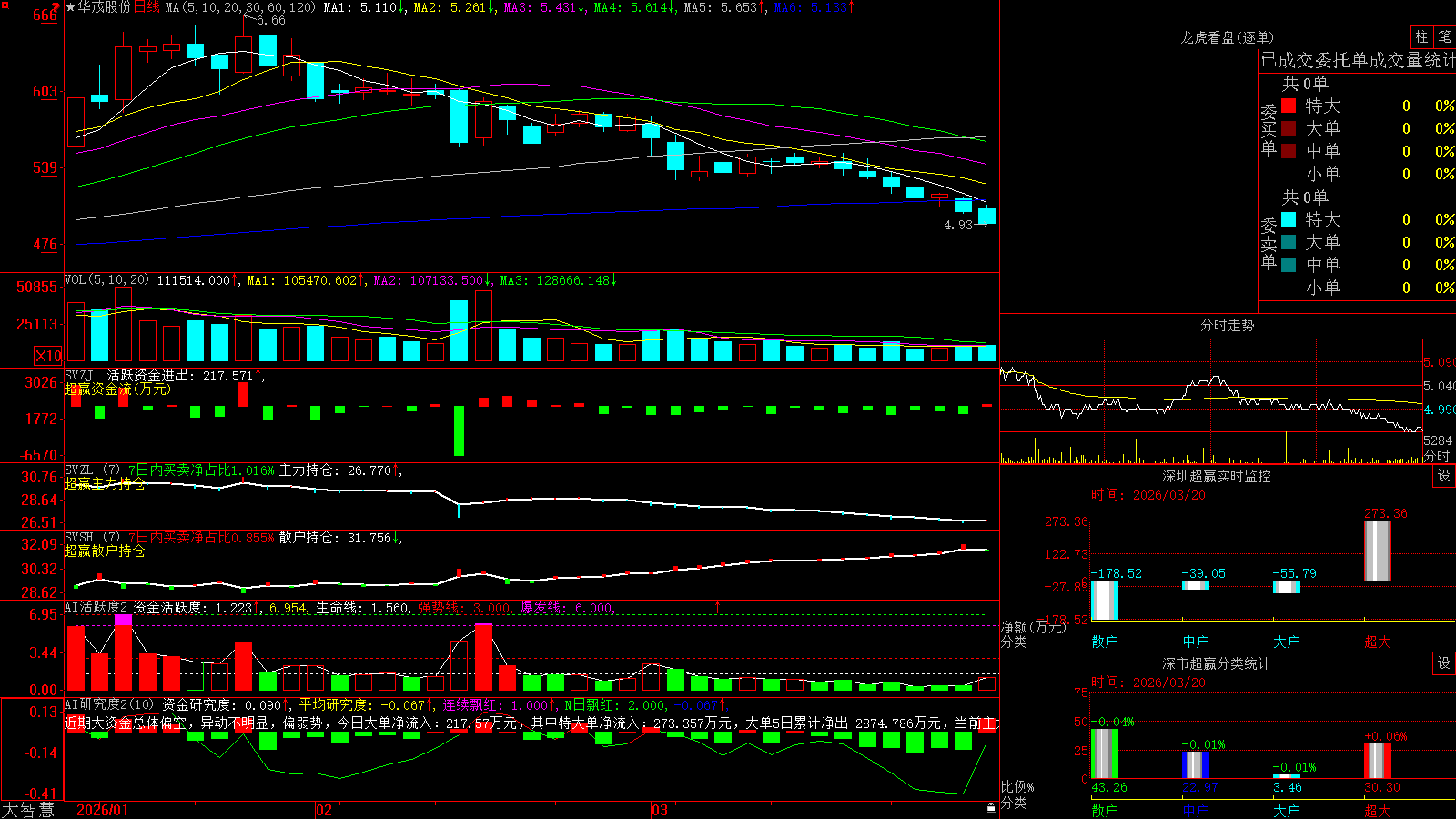Click teal 中单 swatch under 委卖单

[x=1289, y=264]
